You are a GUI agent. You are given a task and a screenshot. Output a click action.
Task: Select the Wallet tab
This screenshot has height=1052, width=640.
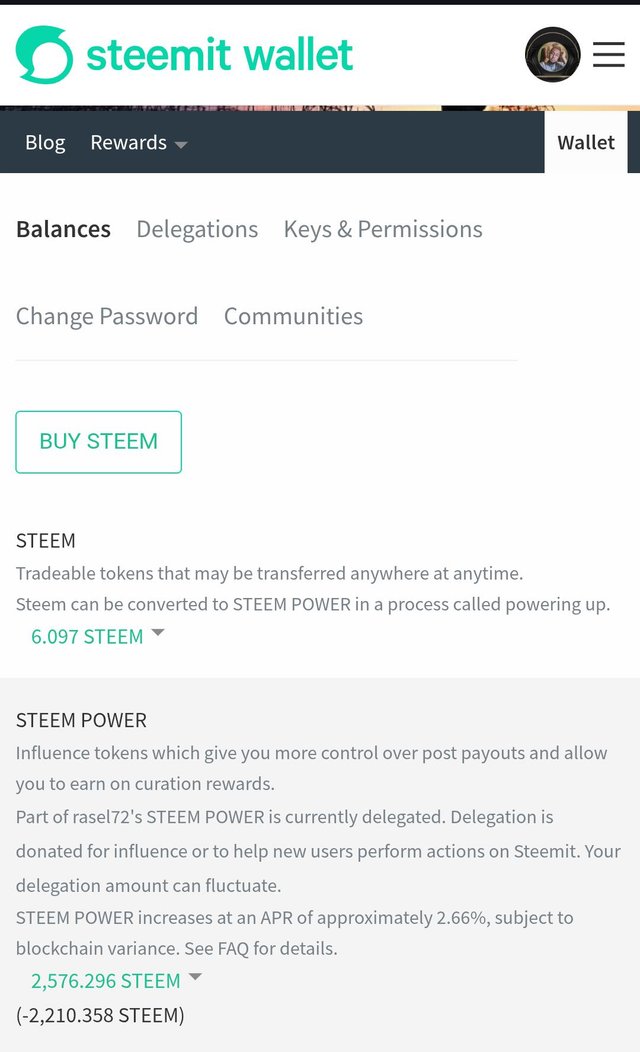(586, 143)
